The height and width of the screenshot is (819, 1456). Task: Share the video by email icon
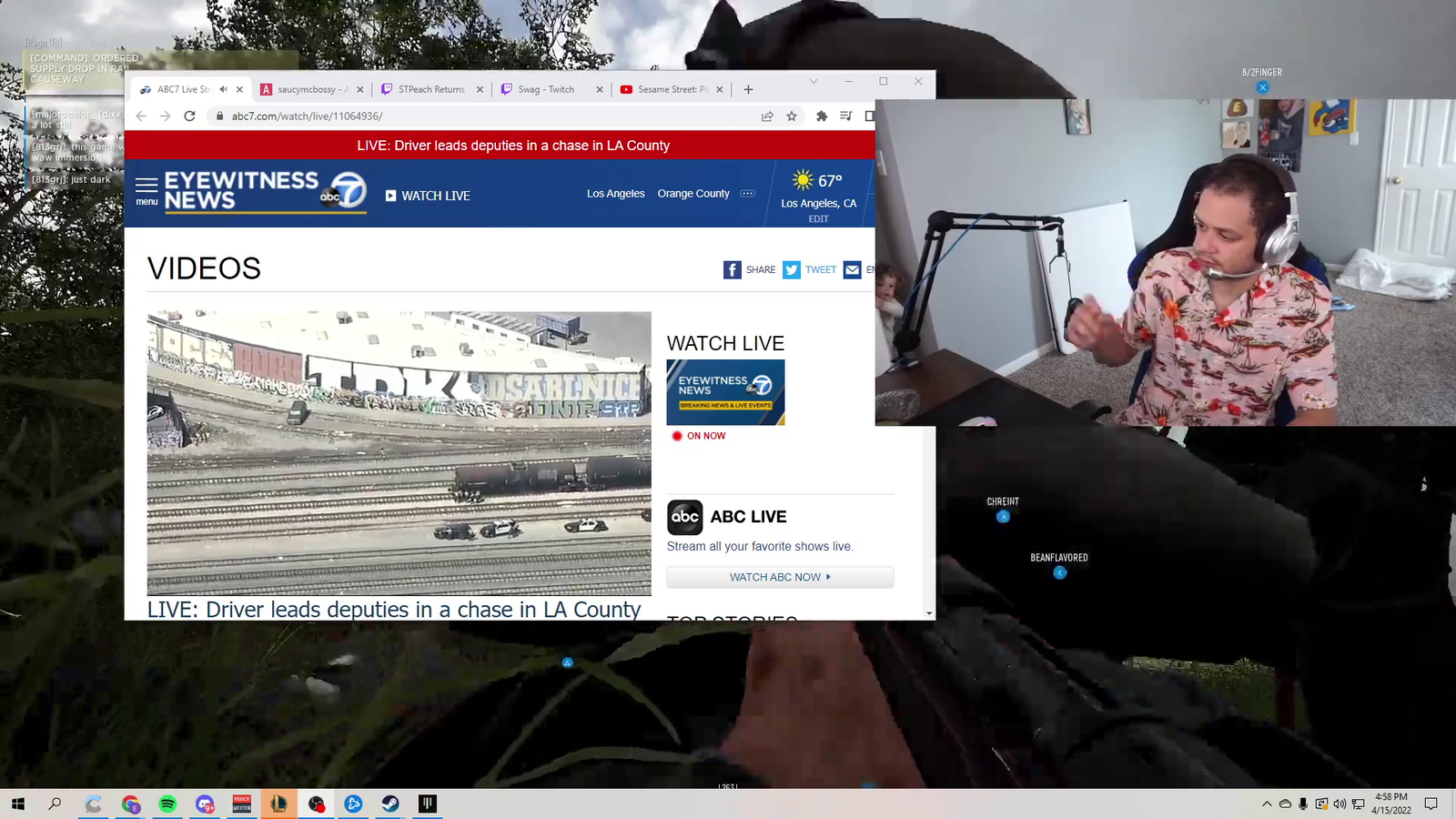pyautogui.click(x=852, y=269)
